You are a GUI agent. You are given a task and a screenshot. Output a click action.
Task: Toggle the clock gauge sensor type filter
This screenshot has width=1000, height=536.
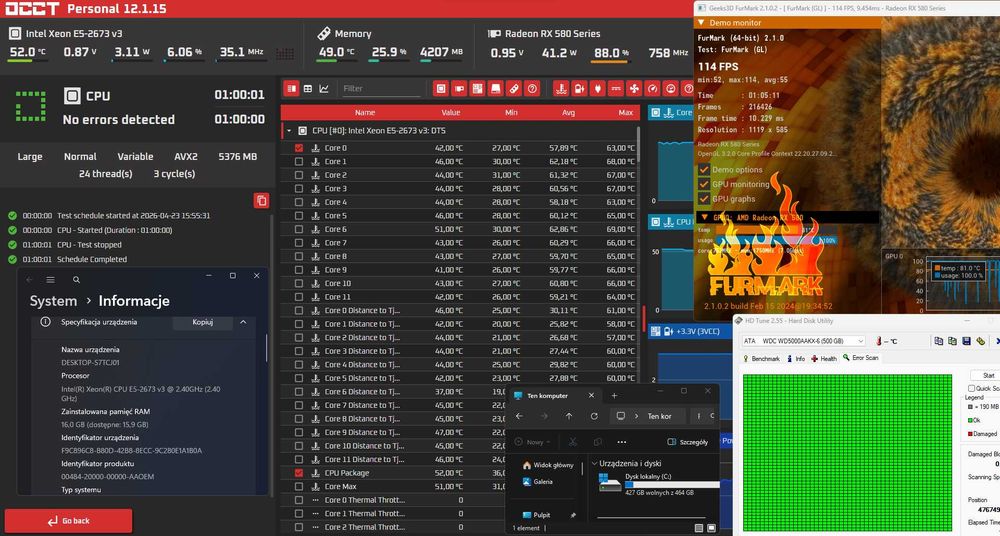pyautogui.click(x=652, y=89)
